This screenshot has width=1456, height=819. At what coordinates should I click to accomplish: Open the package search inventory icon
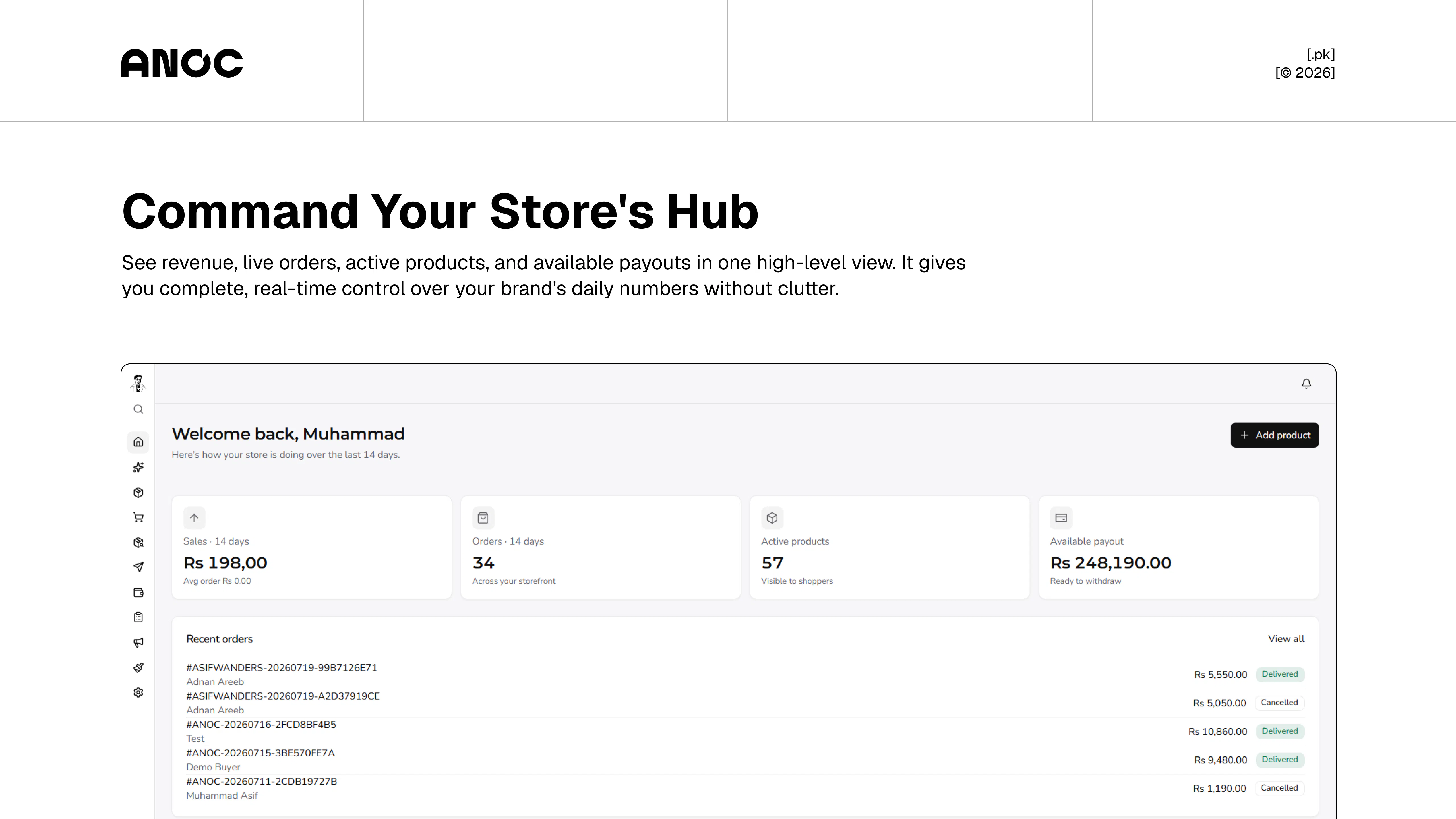coord(138,543)
